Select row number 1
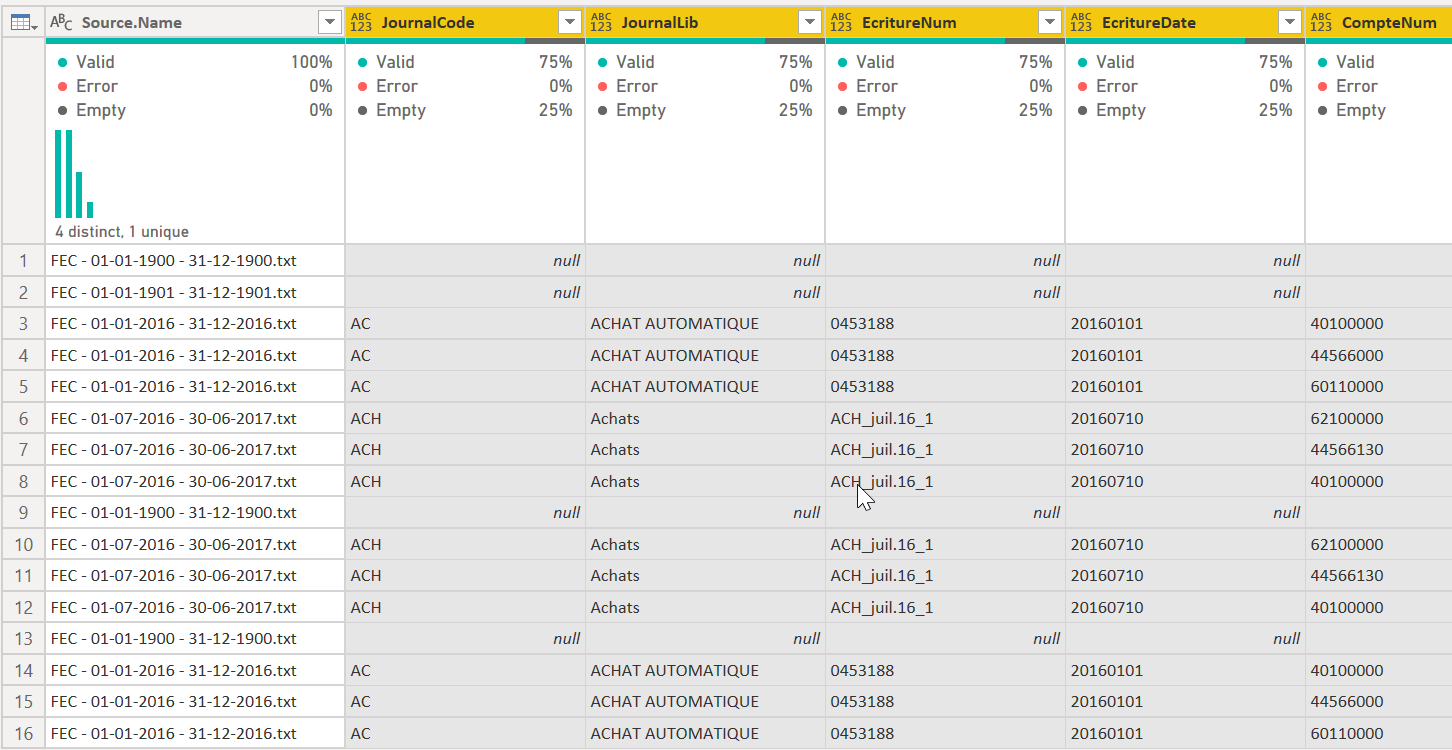The height and width of the screenshot is (750, 1452). pos(23,261)
